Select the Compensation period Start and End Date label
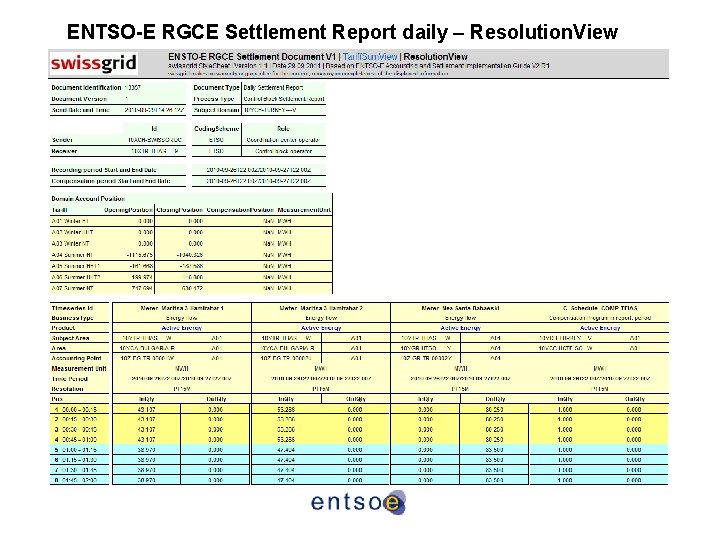The image size is (720, 540). [x=111, y=181]
